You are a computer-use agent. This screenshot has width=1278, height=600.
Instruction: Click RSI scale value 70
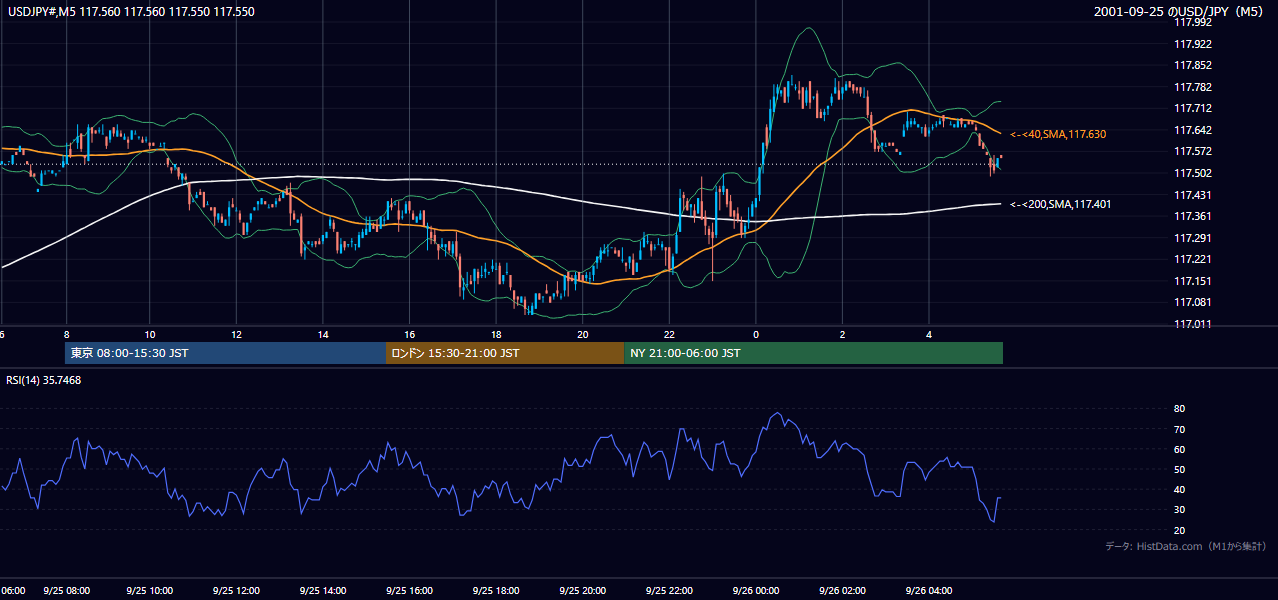coord(1180,429)
